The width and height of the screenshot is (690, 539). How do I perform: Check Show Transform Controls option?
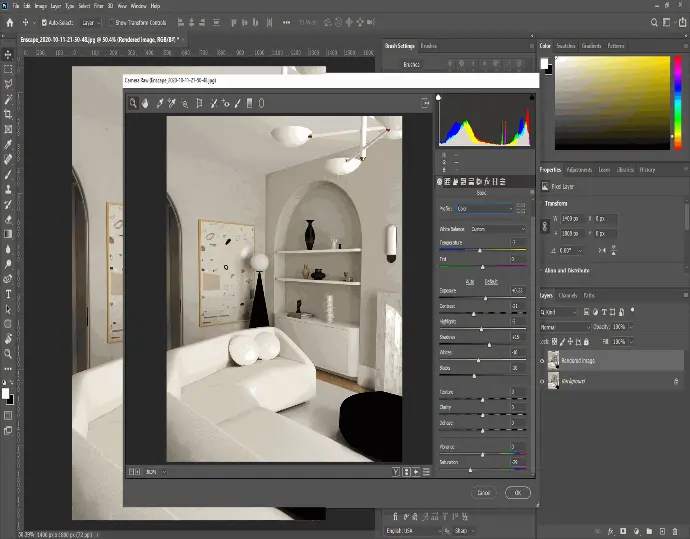click(112, 22)
